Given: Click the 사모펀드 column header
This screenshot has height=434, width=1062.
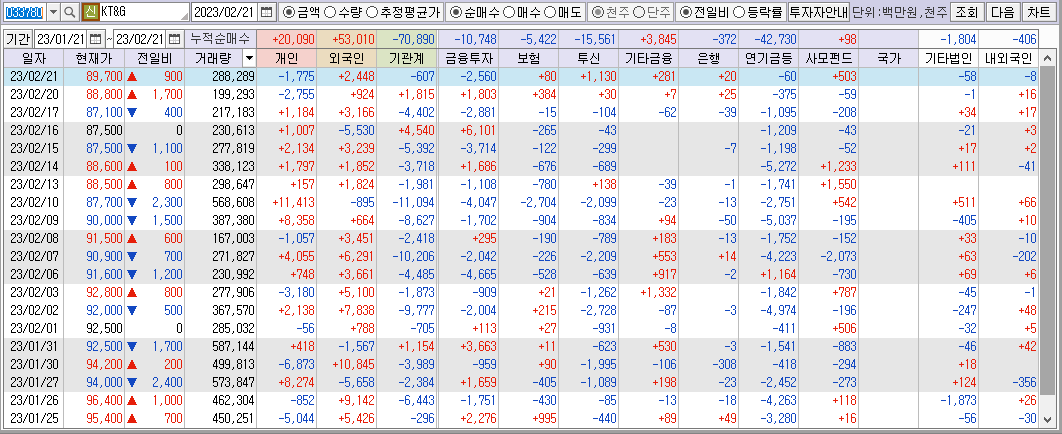Looking at the screenshot, I should coord(829,59).
